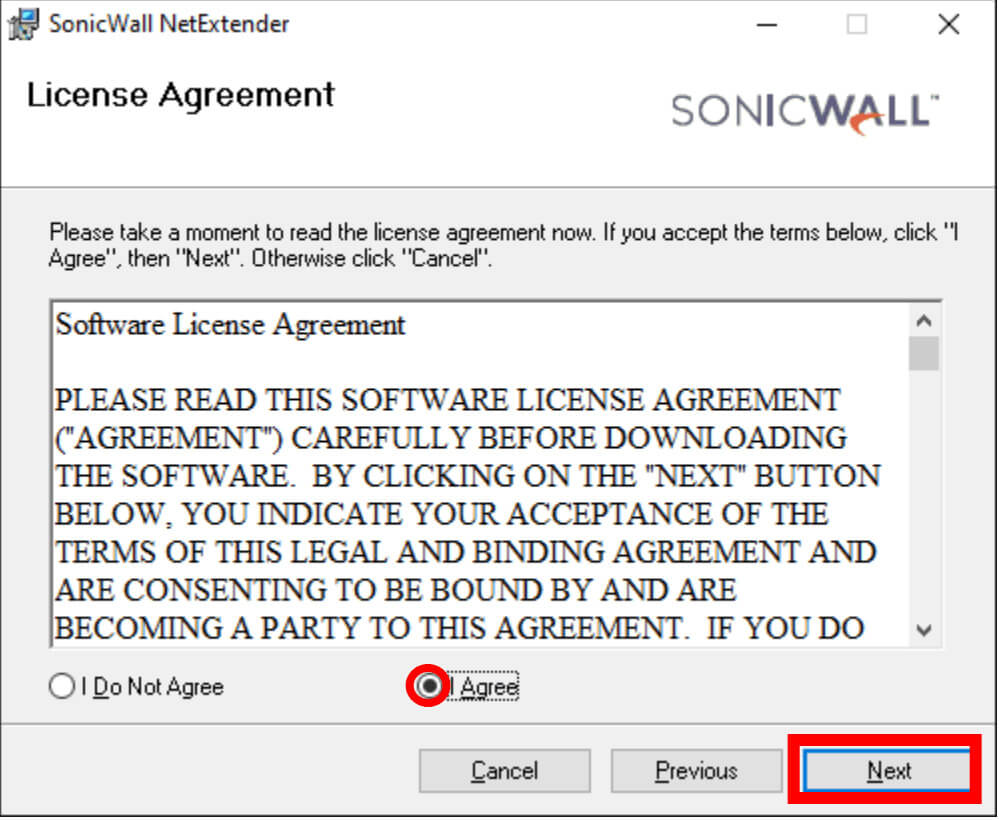Click Next to proceed with installation
Screen dimensions: 999x820
pos(888,770)
